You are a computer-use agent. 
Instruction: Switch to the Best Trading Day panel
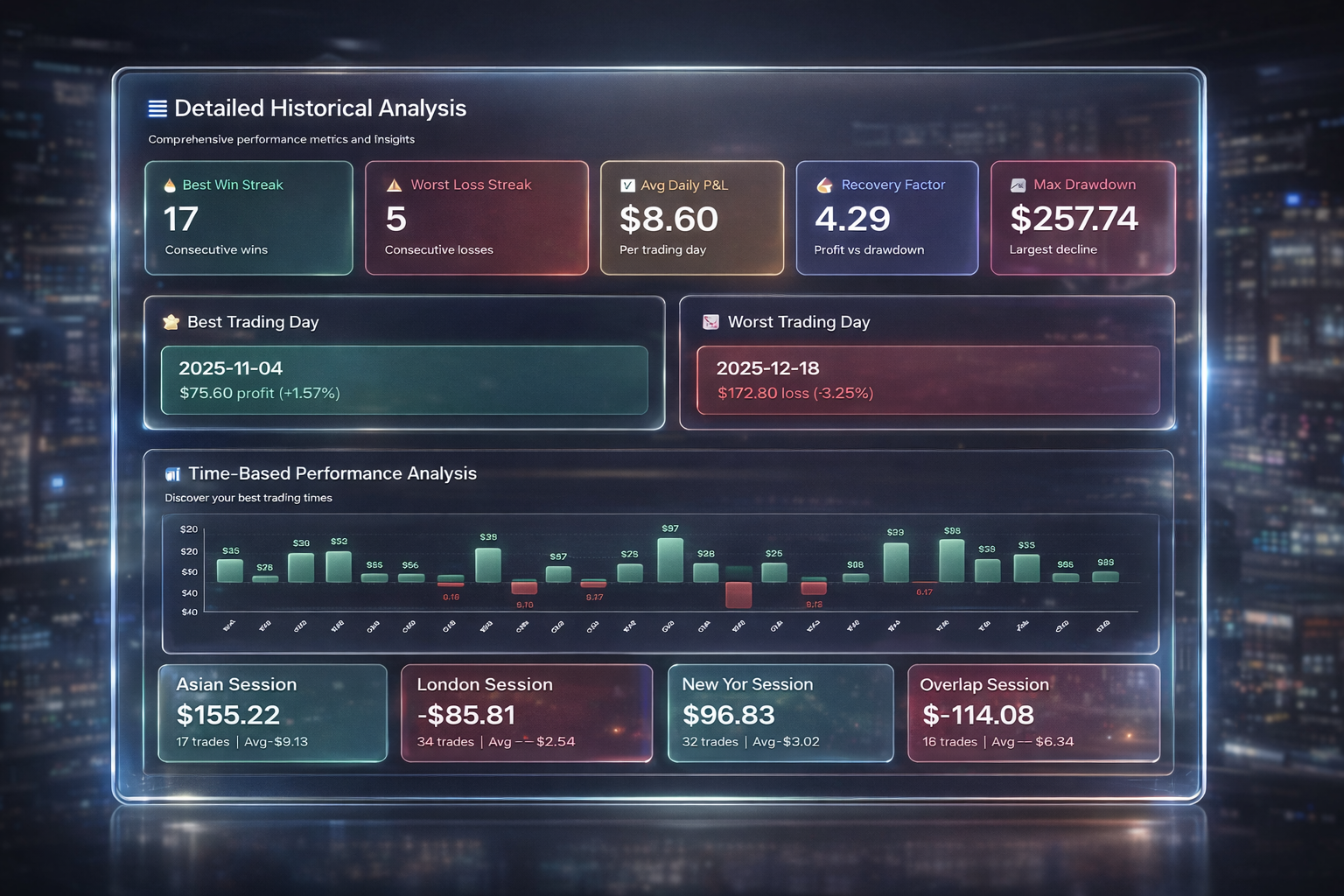403,363
